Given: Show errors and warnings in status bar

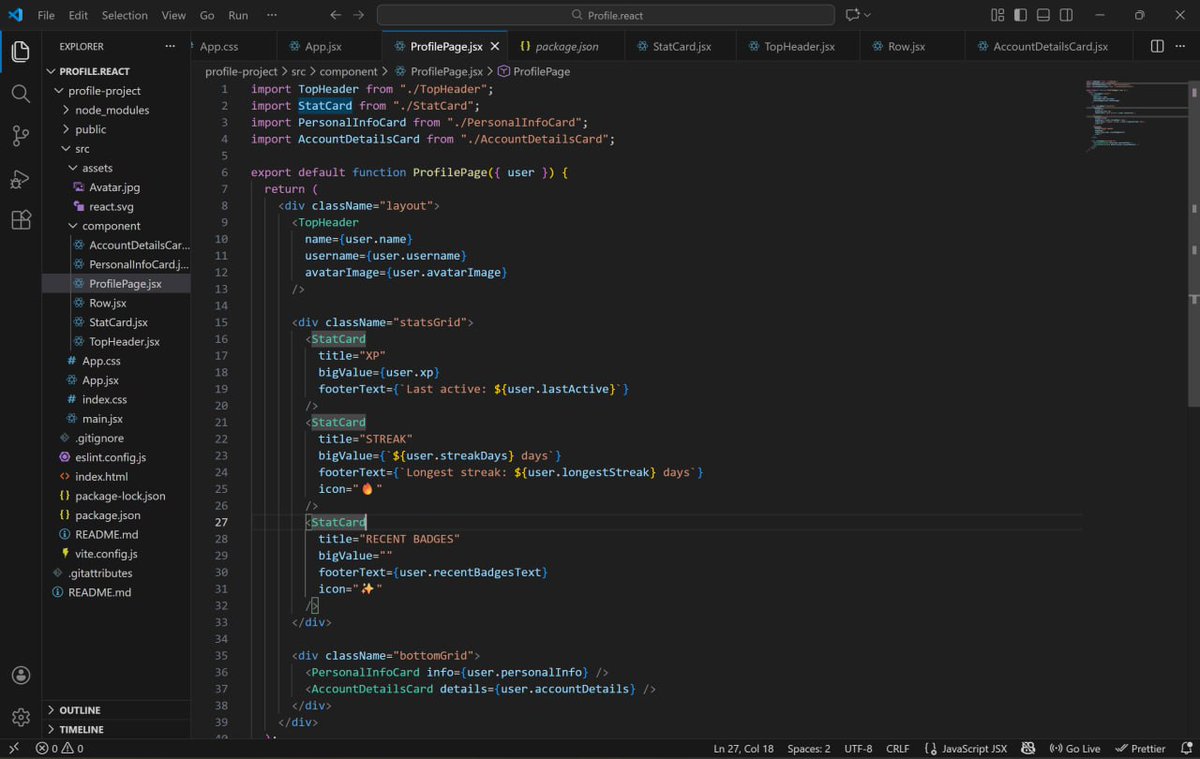Looking at the screenshot, I should pos(60,748).
